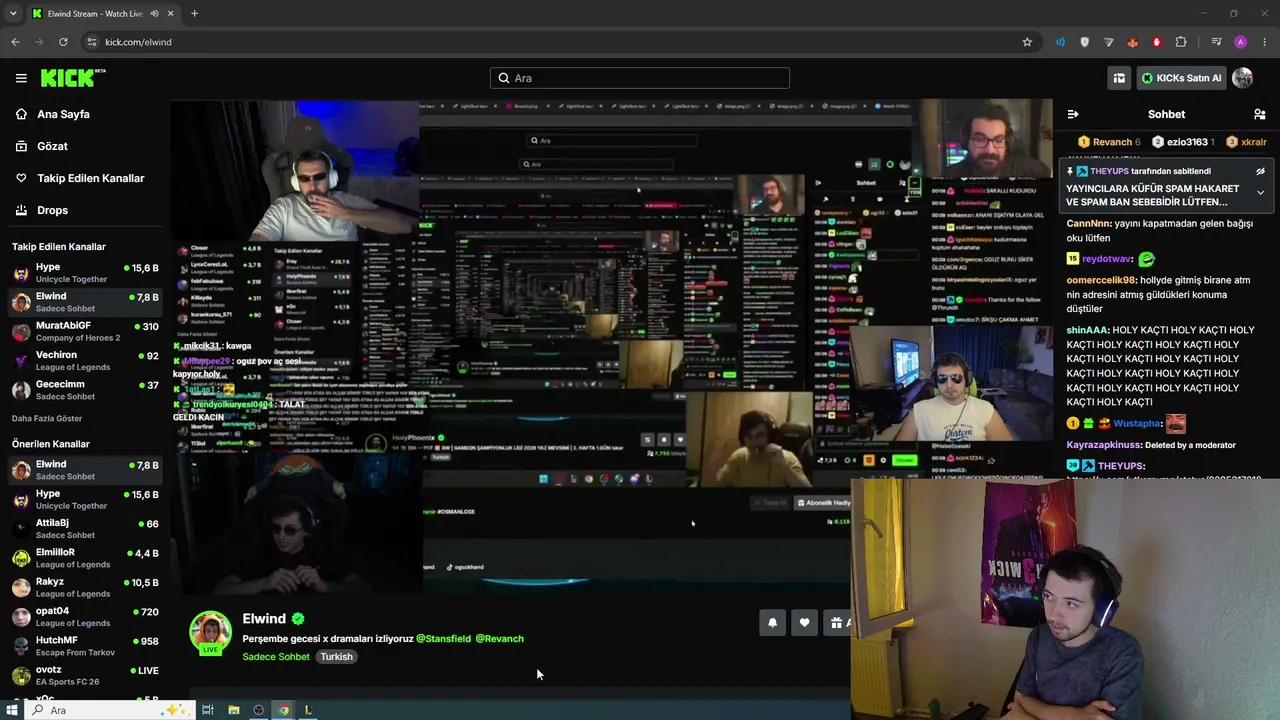This screenshot has height=720, width=1280.
Task: Follow Elwind with the heart icon
Action: pos(804,623)
